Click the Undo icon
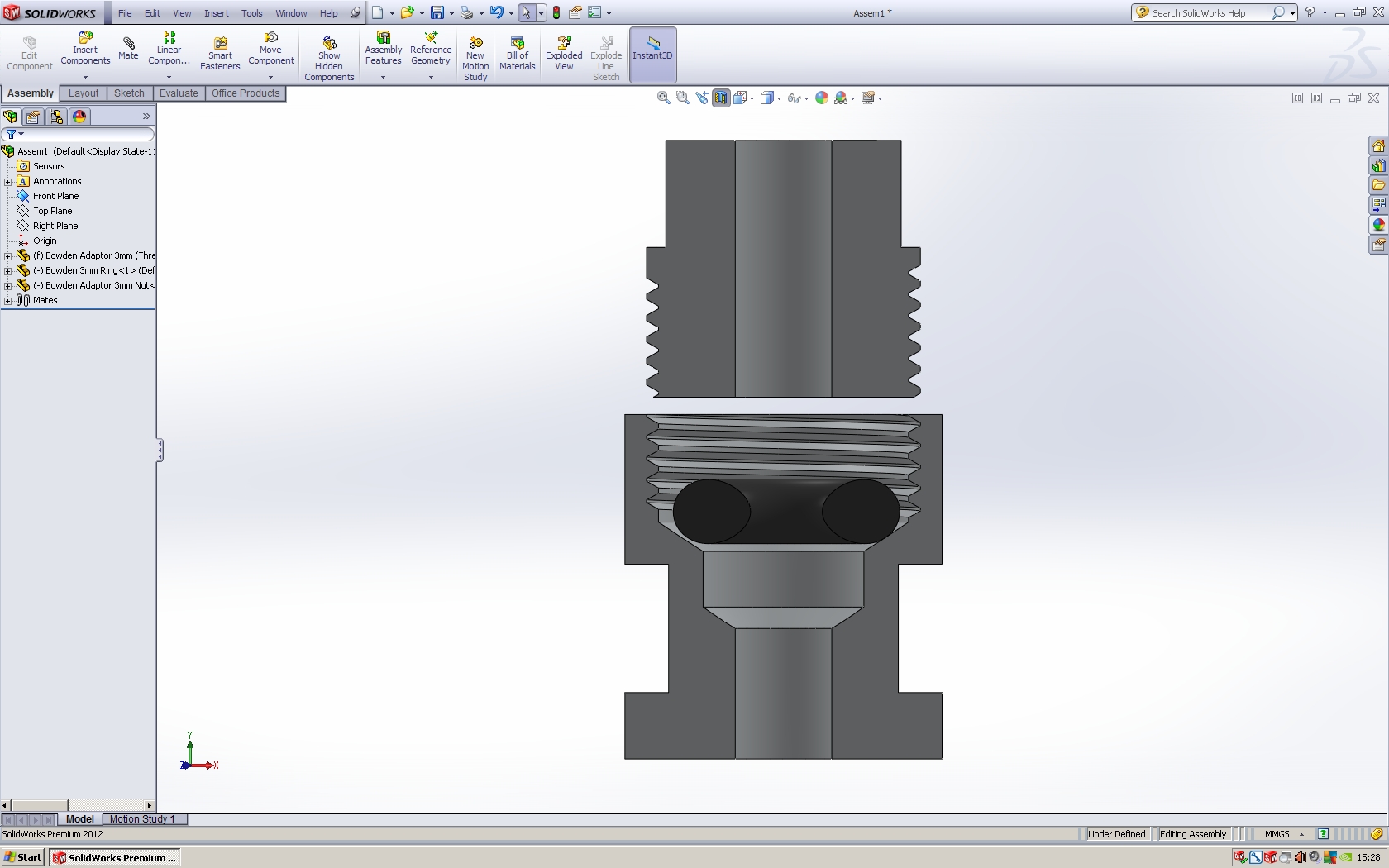Screen dimensions: 1389x868 point(496,12)
